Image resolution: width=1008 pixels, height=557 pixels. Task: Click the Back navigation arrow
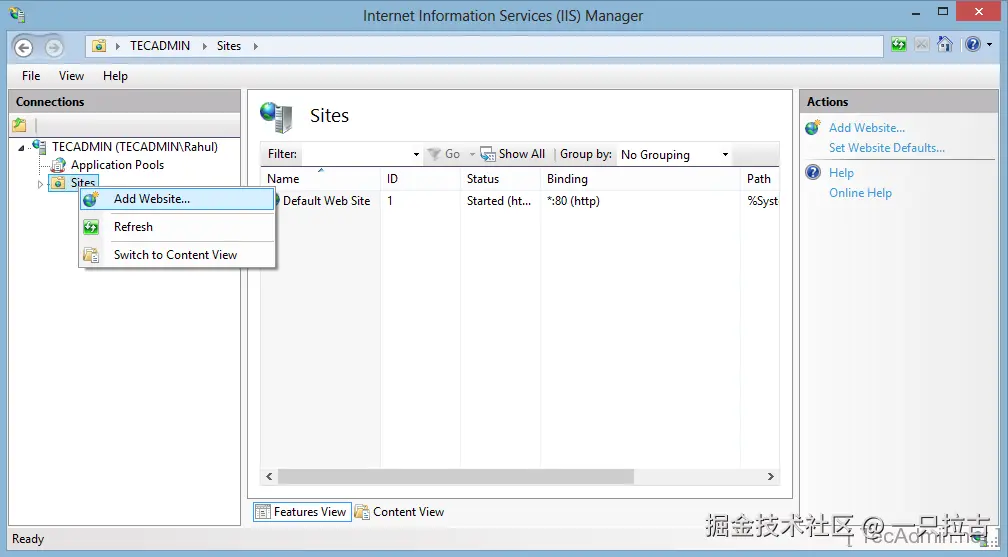click(x=24, y=47)
